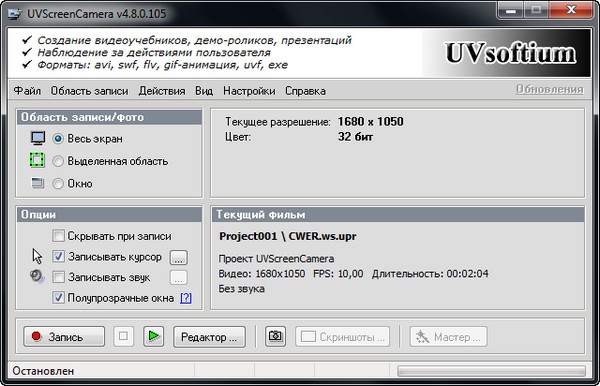Click the window capture icon next to Окно
The height and width of the screenshot is (386, 600).
coord(38,183)
